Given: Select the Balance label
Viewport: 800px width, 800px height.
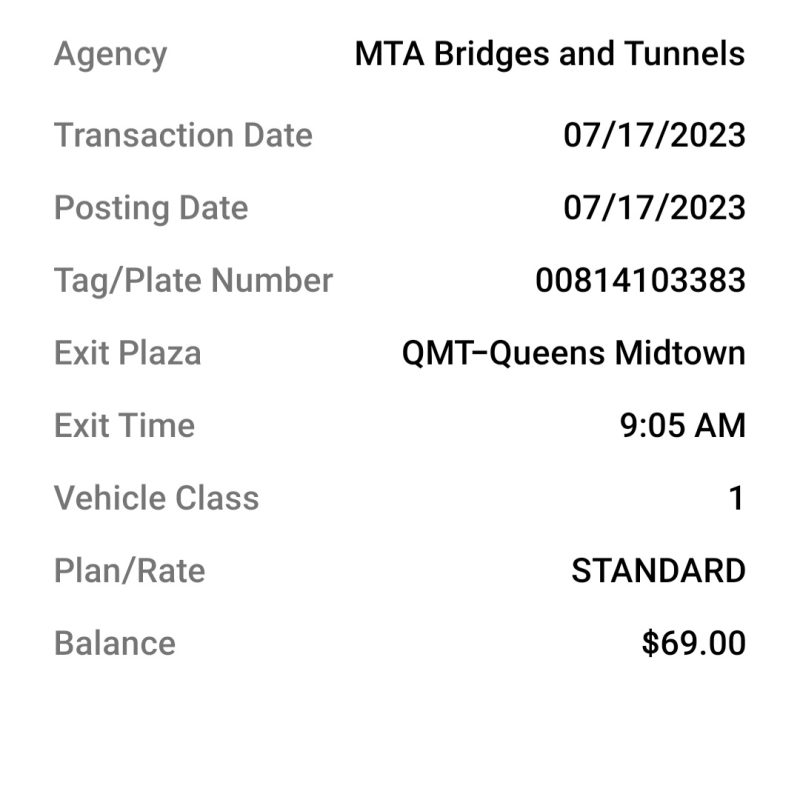Looking at the screenshot, I should [115, 643].
